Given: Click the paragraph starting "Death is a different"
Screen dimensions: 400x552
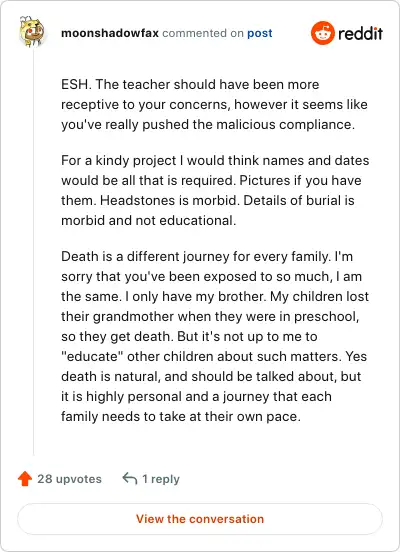Looking at the screenshot, I should coord(215,336).
